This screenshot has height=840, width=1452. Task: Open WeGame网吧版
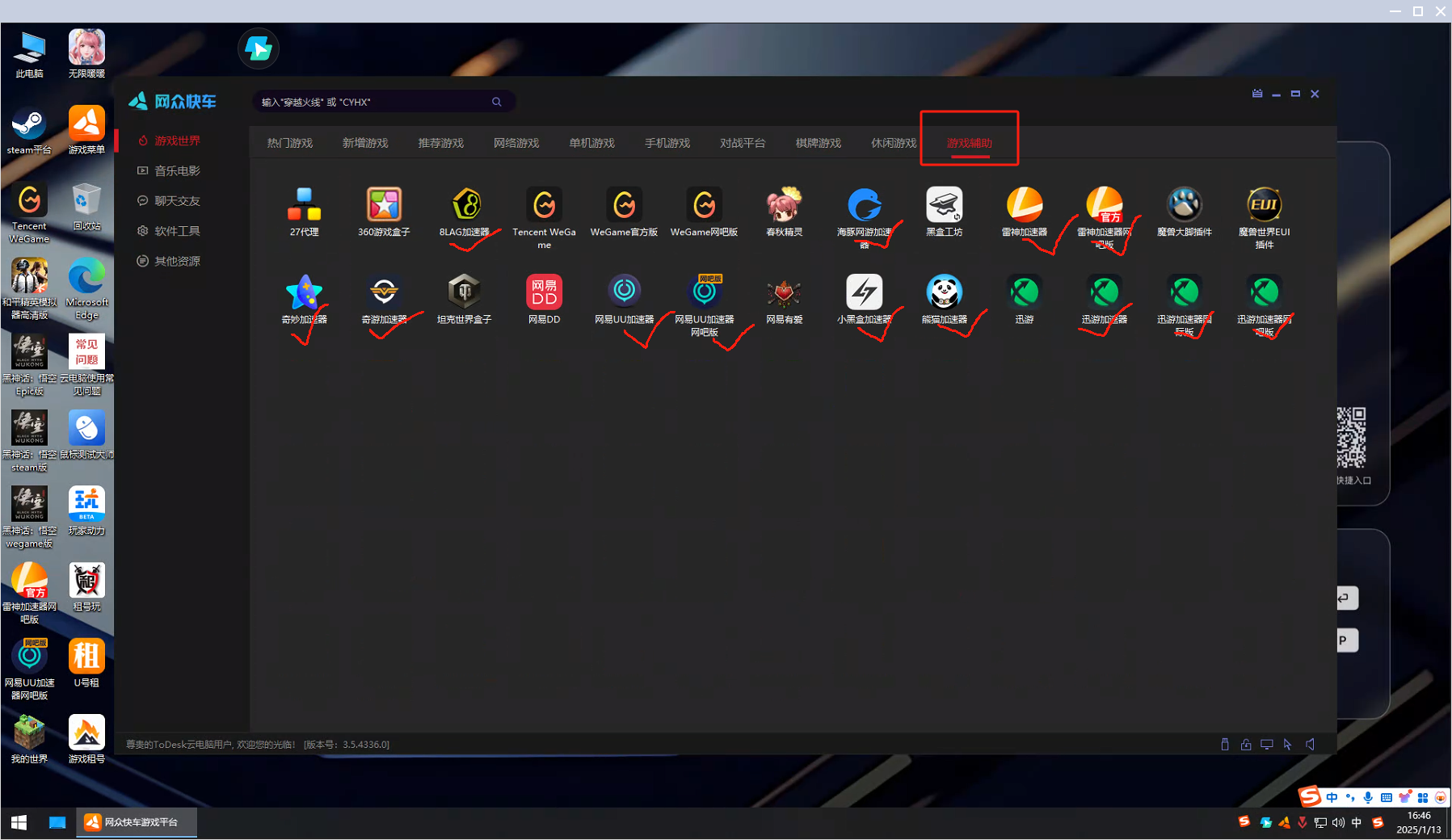tap(704, 205)
